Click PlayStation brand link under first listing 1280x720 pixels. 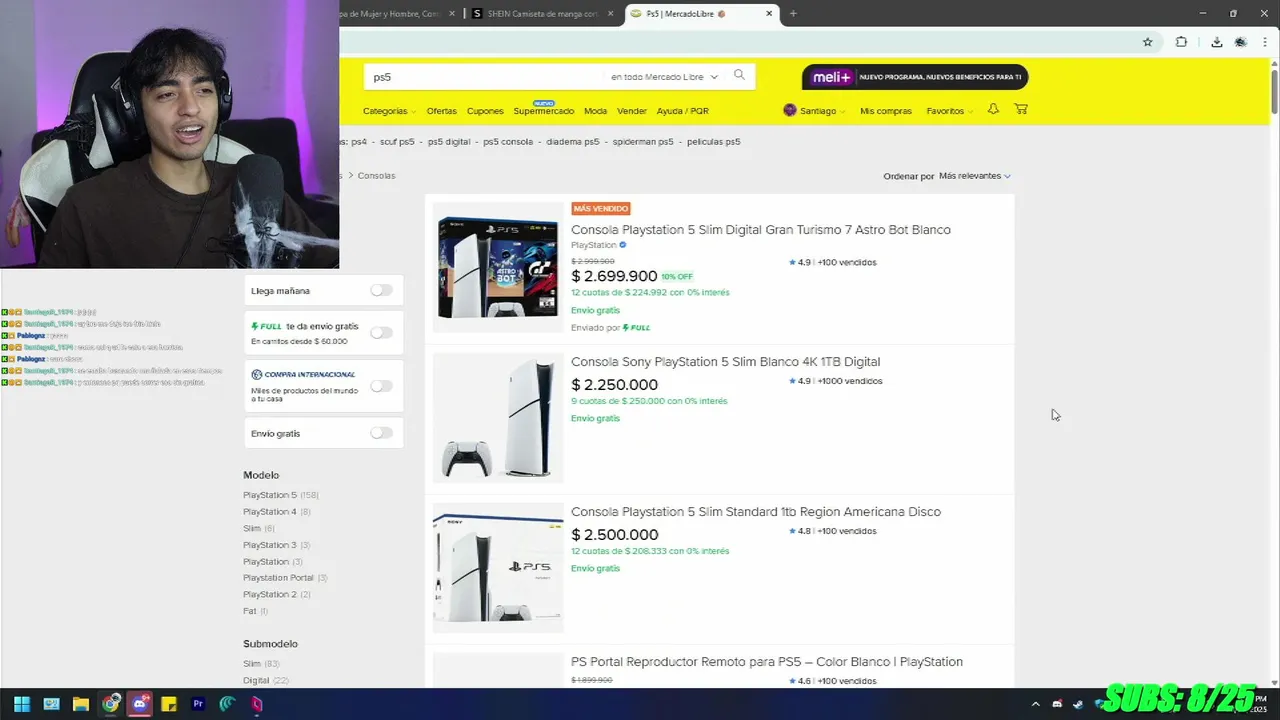[594, 245]
